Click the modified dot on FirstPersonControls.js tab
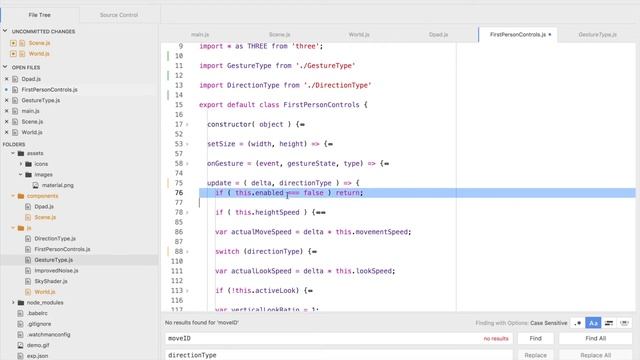640x360 pixels. (550, 35)
